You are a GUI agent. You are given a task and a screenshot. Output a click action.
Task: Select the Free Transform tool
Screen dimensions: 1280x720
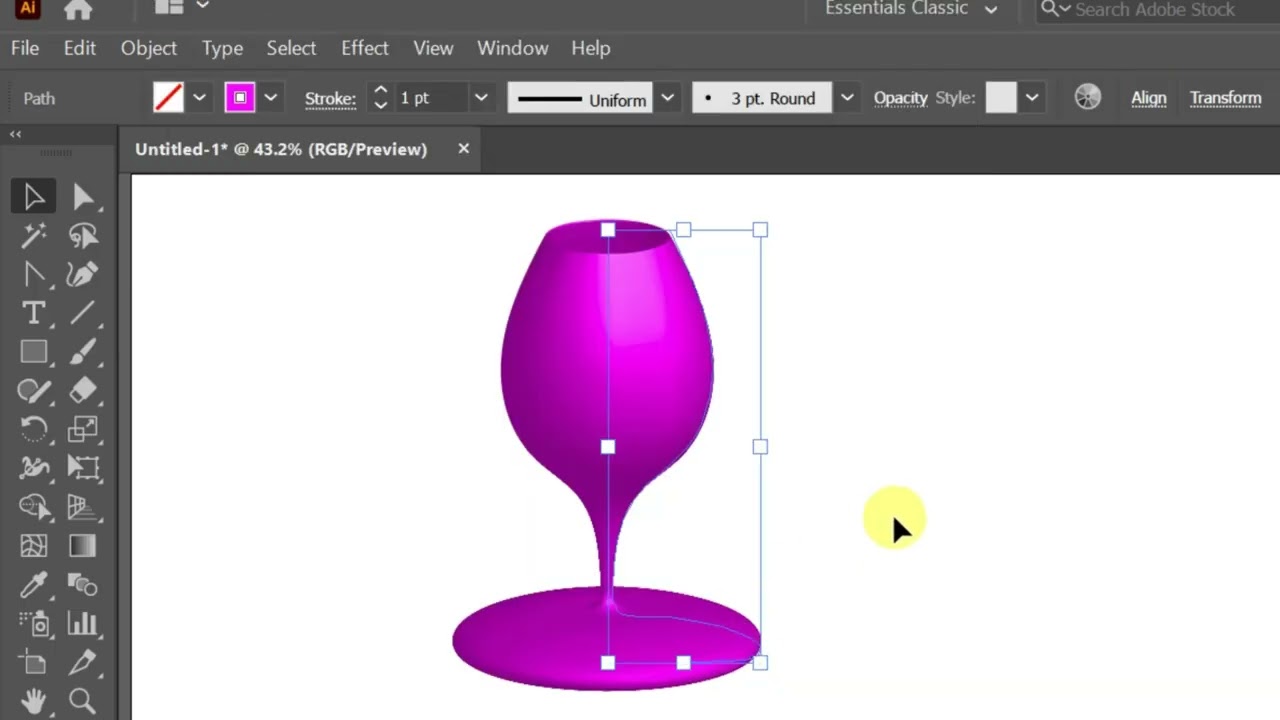[x=83, y=468]
